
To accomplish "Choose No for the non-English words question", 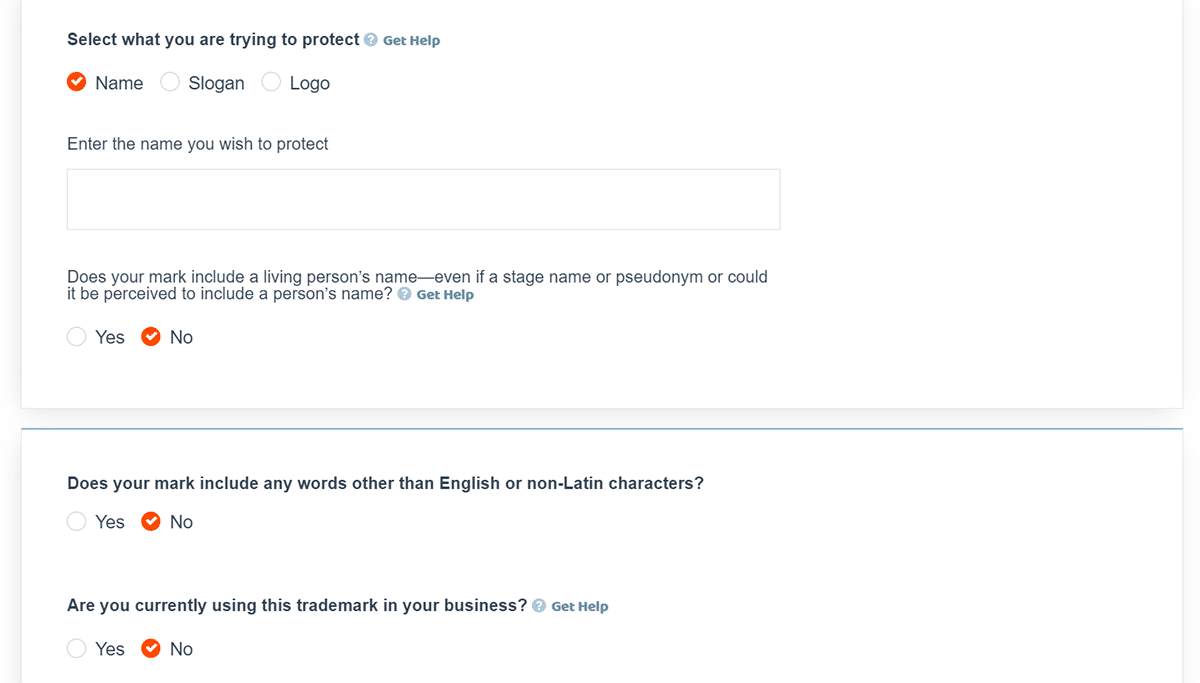I will coord(151,521).
